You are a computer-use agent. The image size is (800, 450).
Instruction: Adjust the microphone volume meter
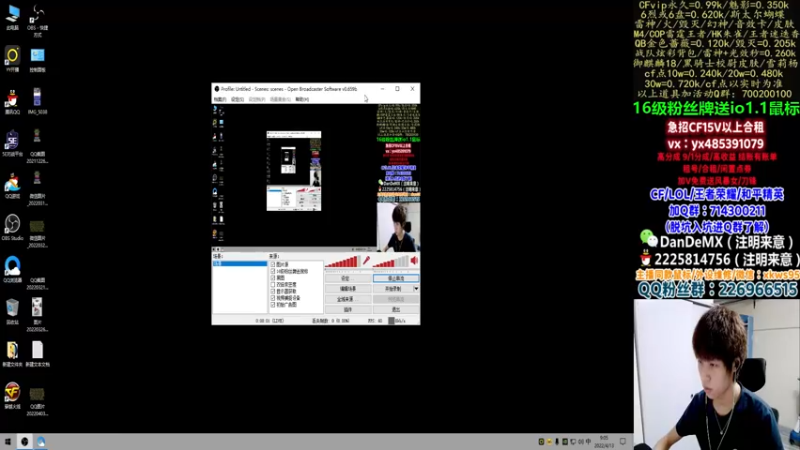coord(343,261)
